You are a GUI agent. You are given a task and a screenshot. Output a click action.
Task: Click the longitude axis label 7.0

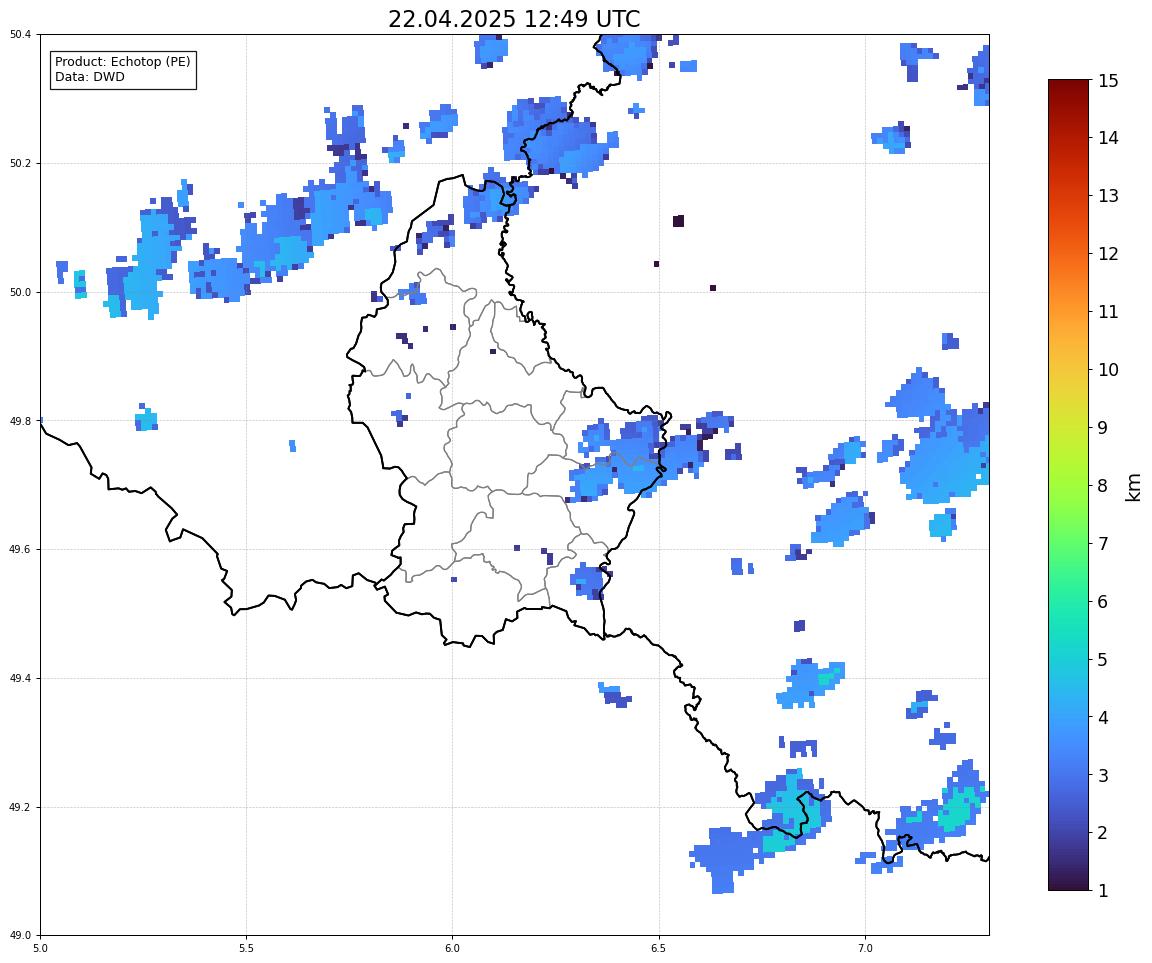865,948
